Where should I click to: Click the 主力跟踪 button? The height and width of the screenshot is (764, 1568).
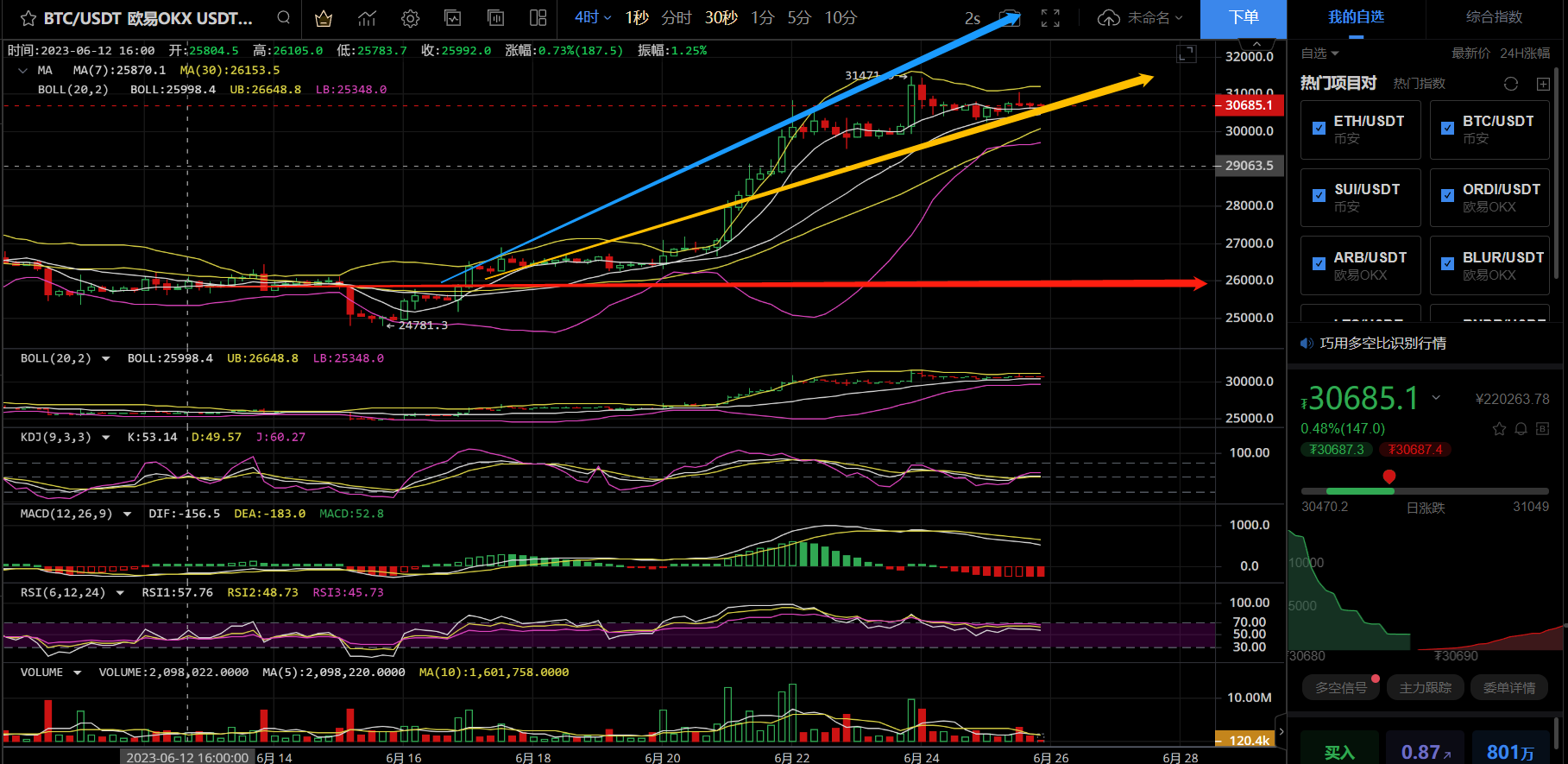pyautogui.click(x=1425, y=688)
